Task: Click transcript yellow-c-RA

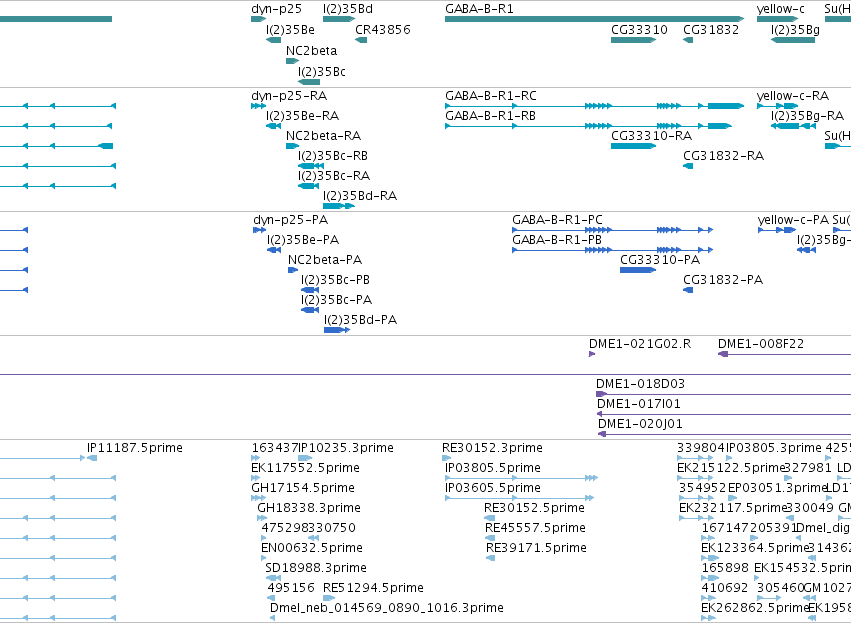Action: (x=793, y=96)
